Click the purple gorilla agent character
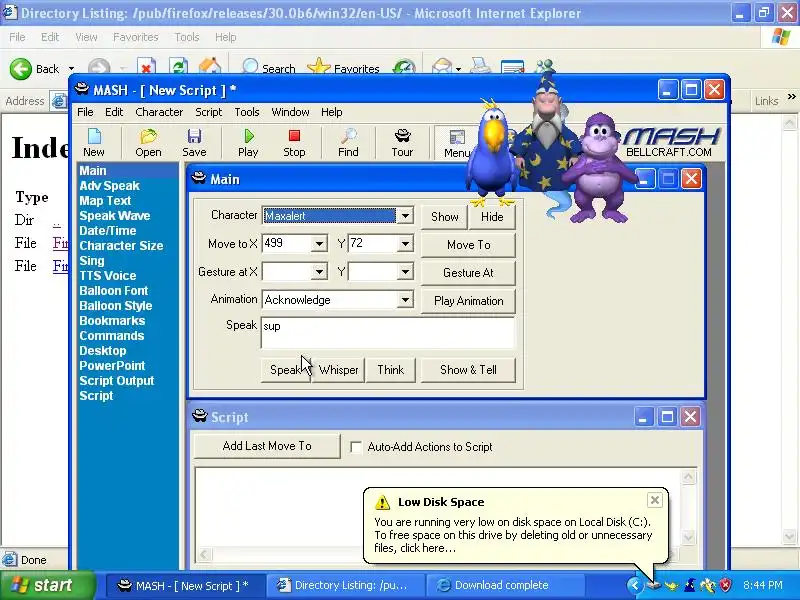Screen dimensions: 800x600 (599, 168)
